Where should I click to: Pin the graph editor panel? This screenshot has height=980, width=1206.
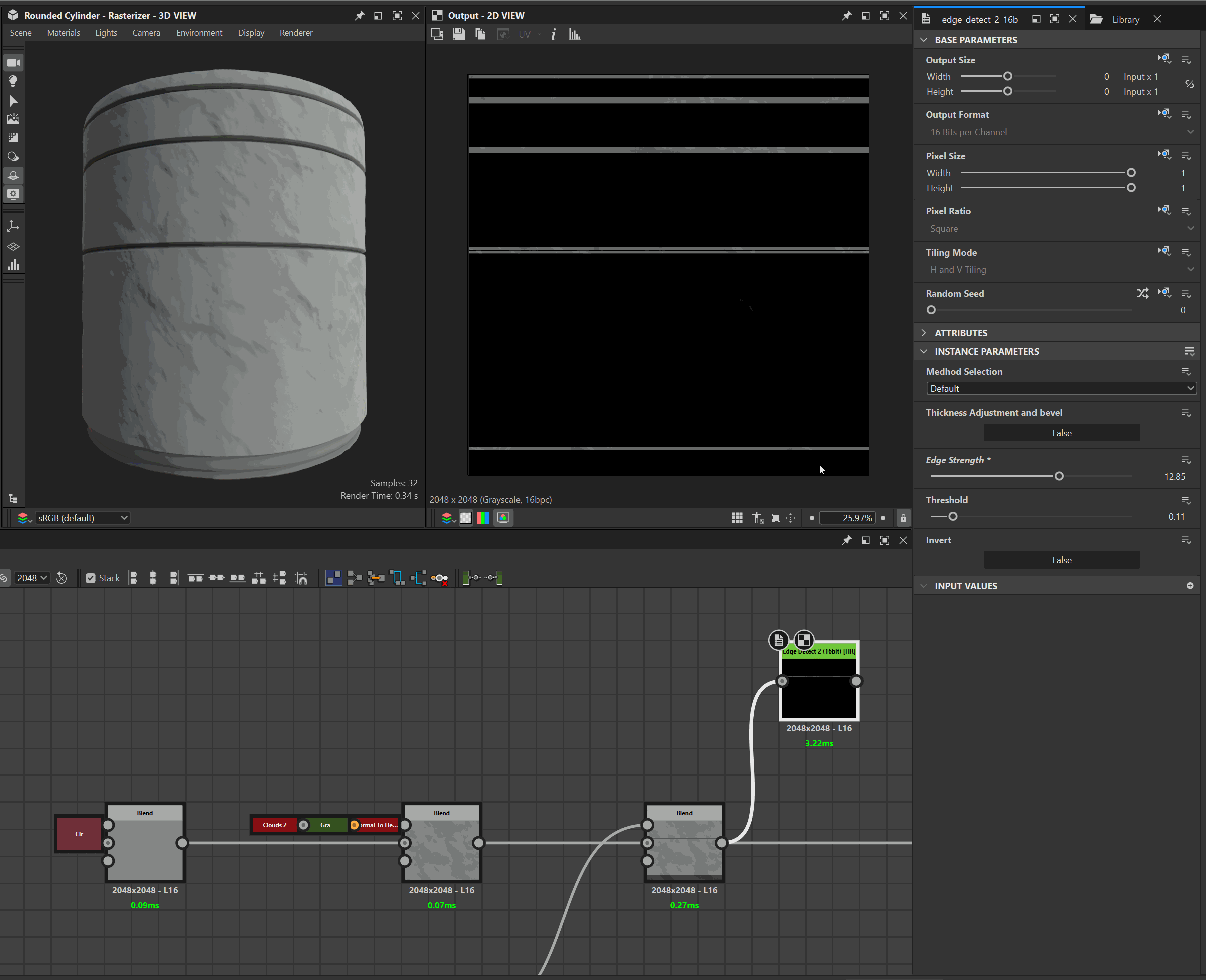coord(846,540)
